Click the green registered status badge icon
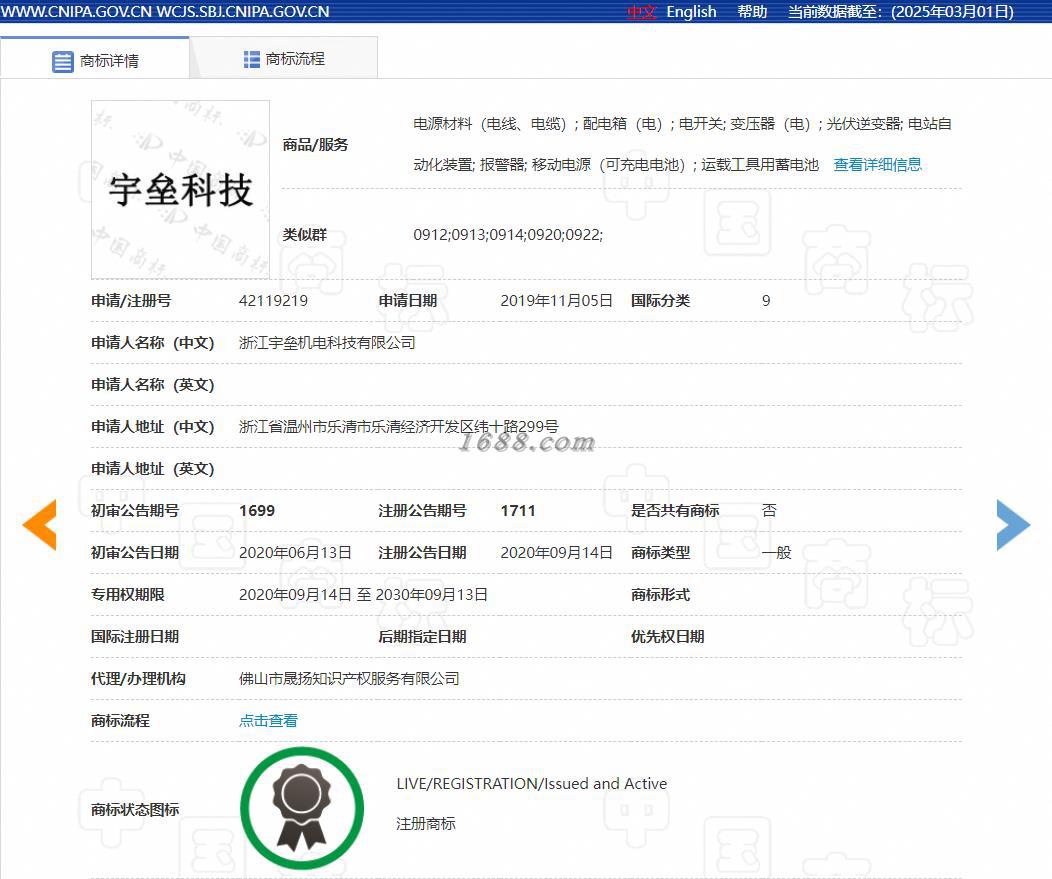Screen dimensions: 1052x879 pos(302,809)
